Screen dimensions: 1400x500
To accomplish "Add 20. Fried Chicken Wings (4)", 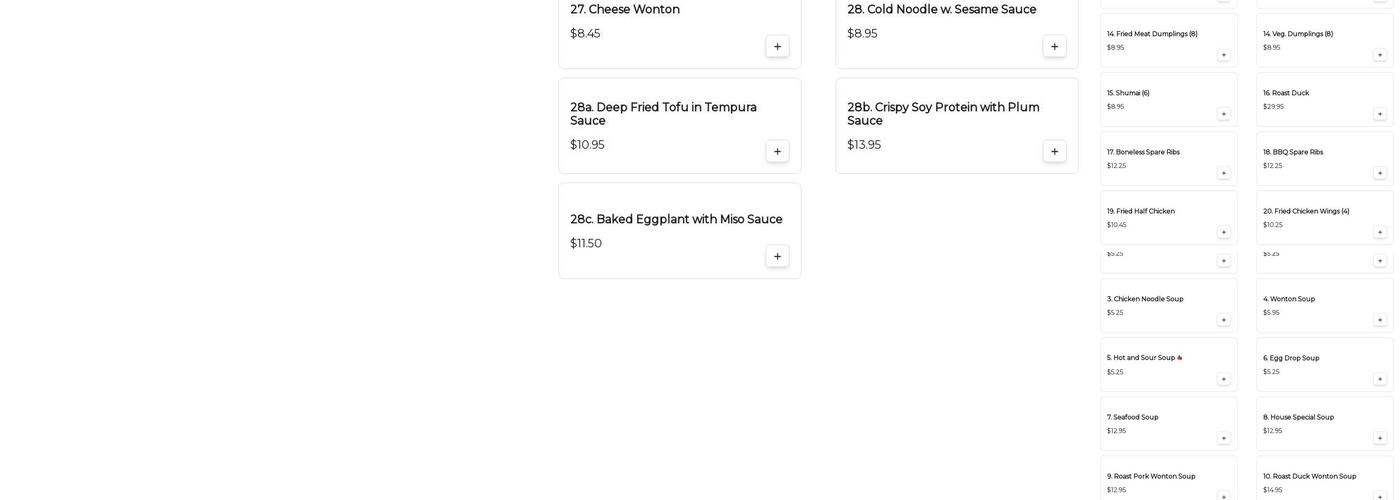I will point(1380,232).
